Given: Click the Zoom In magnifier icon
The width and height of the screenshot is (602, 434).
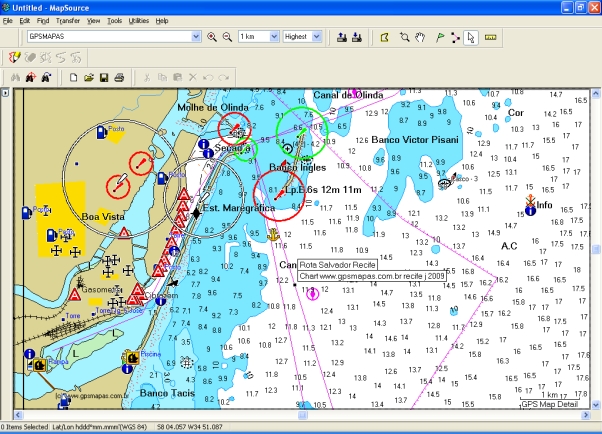Looking at the screenshot, I should tap(212, 37).
